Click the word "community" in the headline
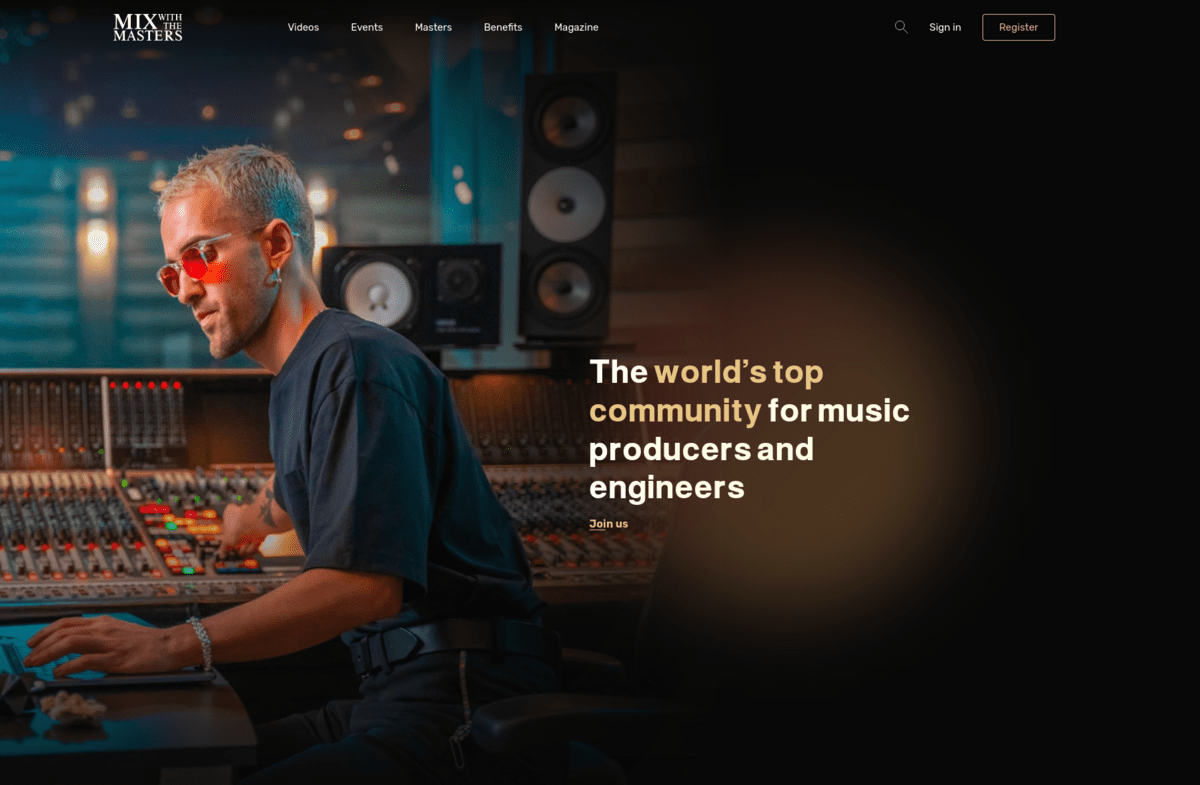Screen dimensions: 1200x785 point(675,411)
